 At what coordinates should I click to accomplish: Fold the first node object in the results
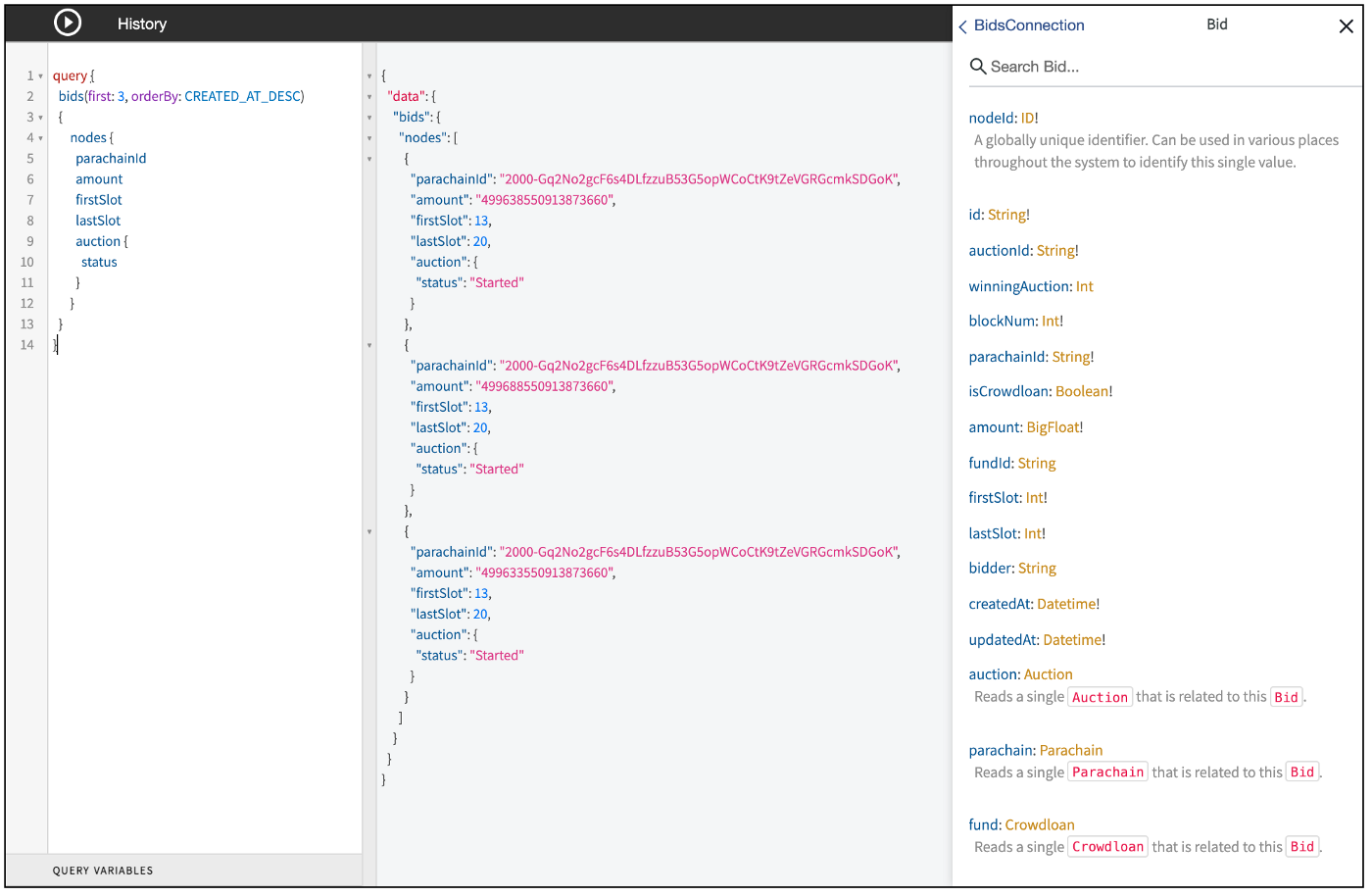coord(369,159)
